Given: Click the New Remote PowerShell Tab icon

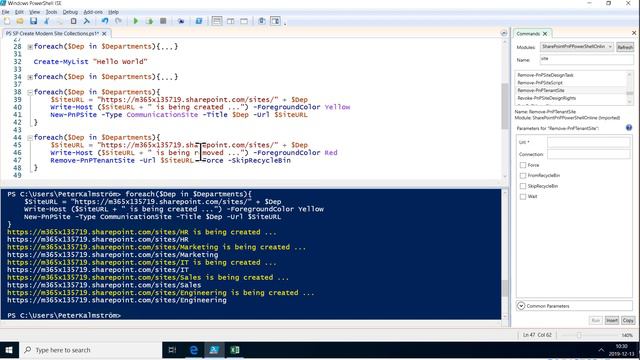Looking at the screenshot, I should (x=181, y=21).
